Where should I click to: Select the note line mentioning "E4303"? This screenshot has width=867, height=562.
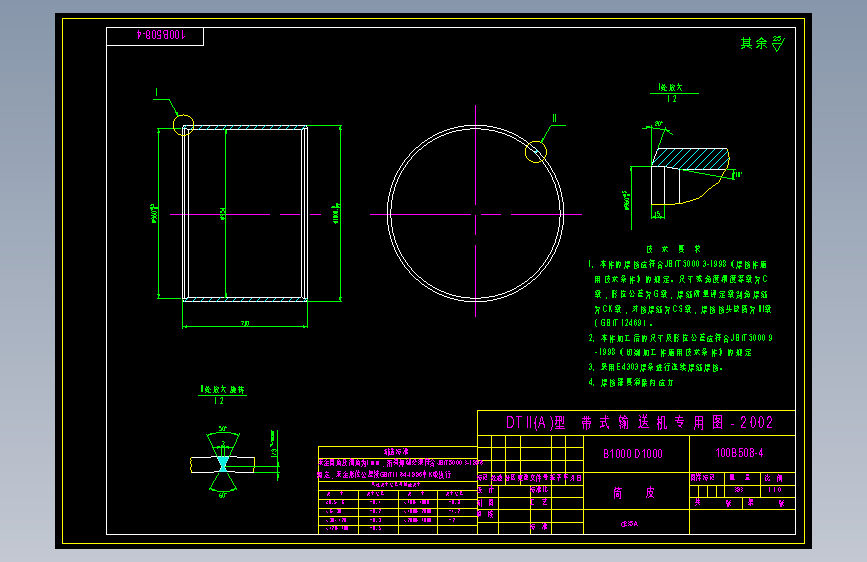pos(656,367)
